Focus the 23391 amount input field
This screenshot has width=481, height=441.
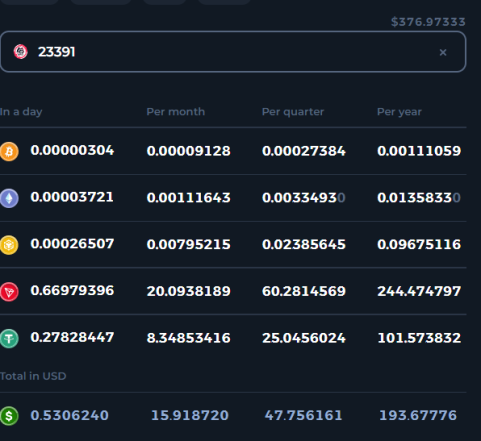[233, 52]
